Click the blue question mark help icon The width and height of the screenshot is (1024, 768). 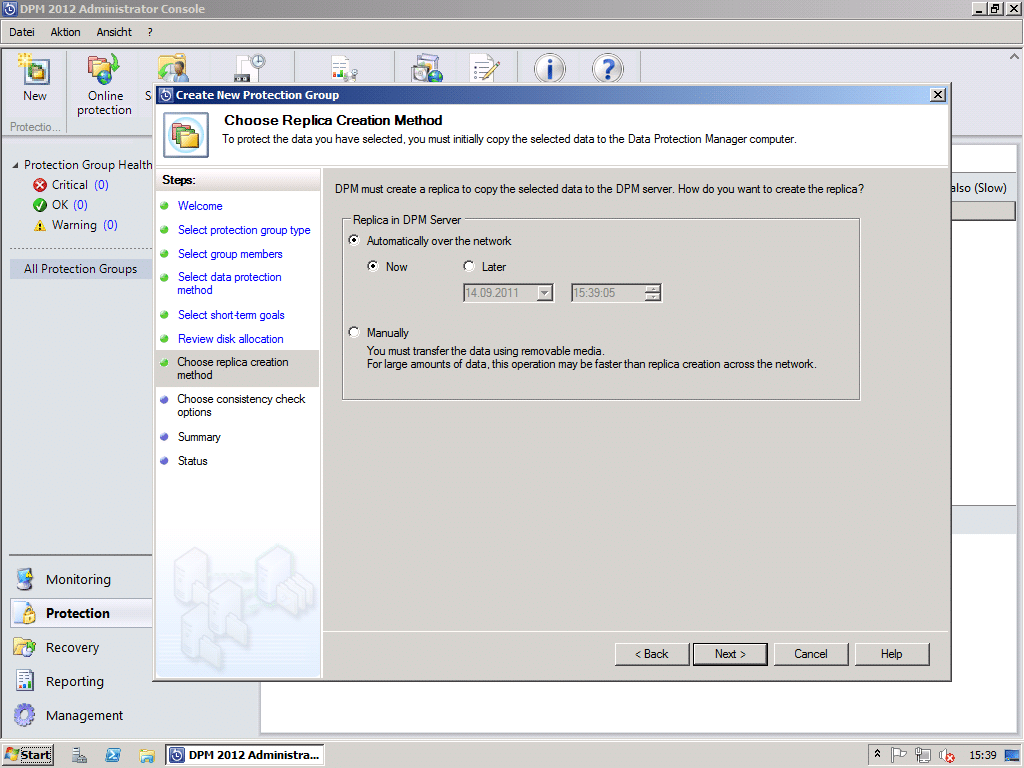(x=607, y=68)
